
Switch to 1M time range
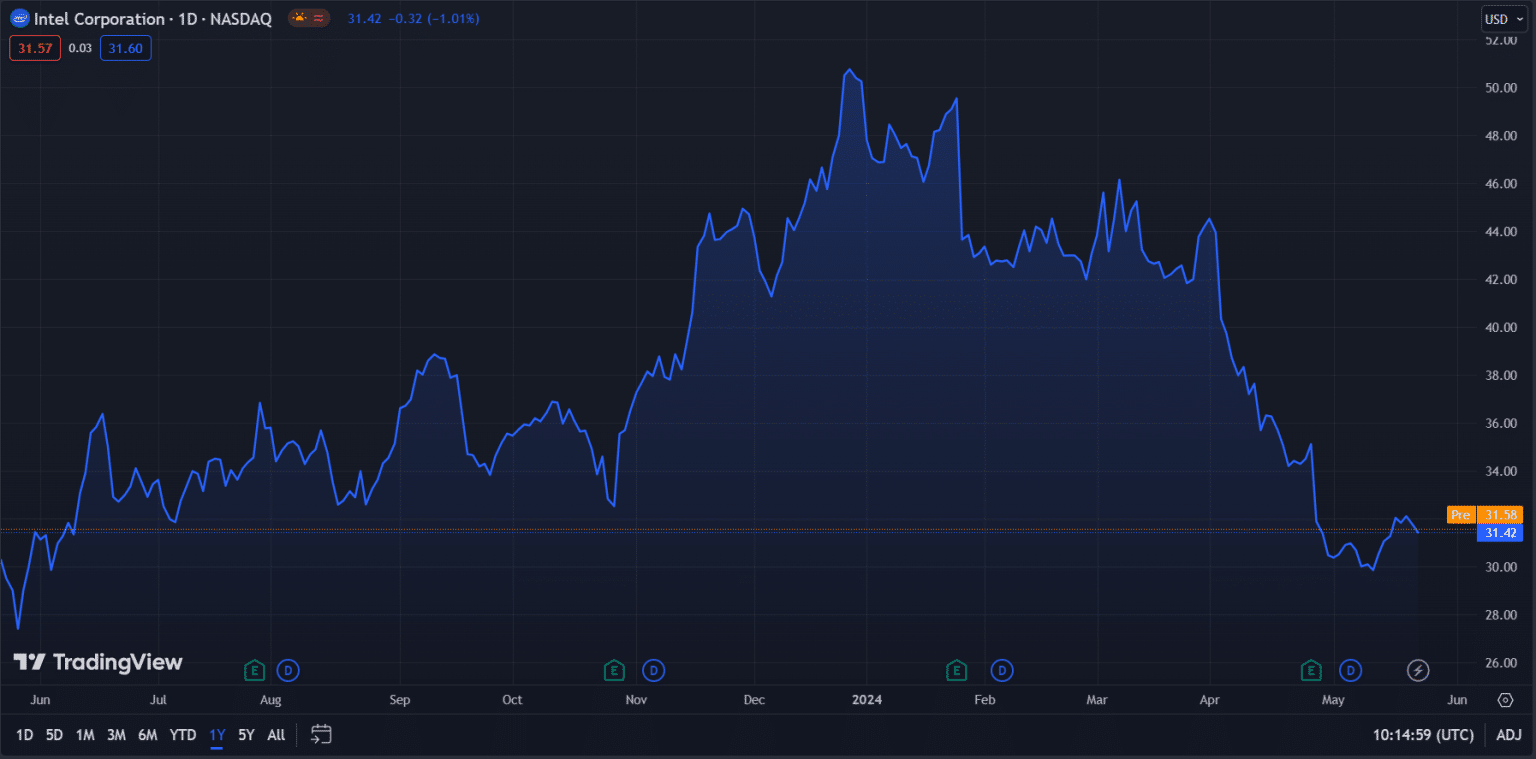click(85, 735)
